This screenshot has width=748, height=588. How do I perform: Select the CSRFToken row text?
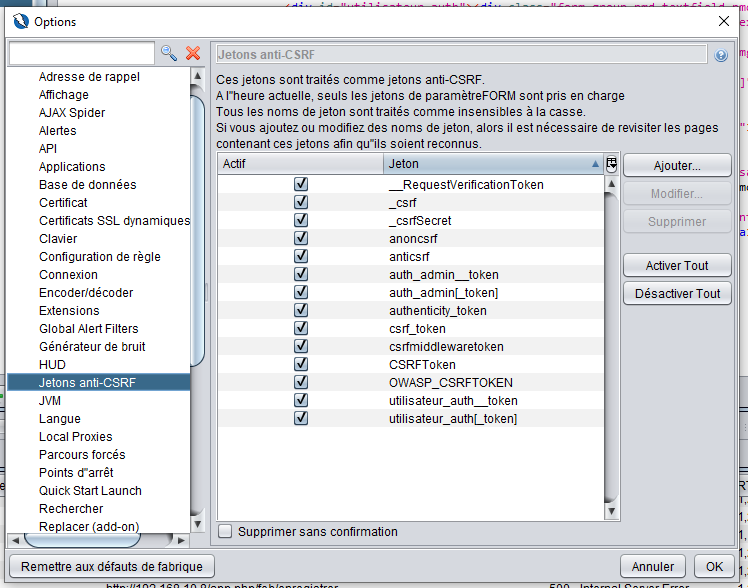click(422, 365)
